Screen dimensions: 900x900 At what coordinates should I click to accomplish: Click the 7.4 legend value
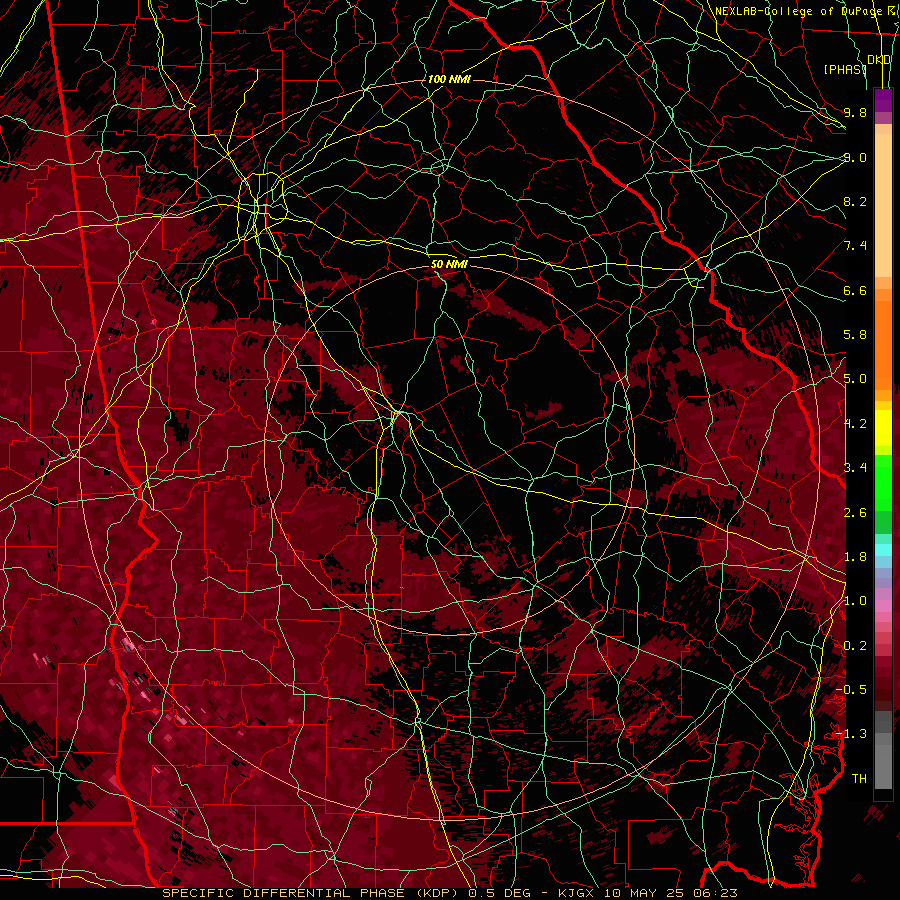pyautogui.click(x=855, y=246)
